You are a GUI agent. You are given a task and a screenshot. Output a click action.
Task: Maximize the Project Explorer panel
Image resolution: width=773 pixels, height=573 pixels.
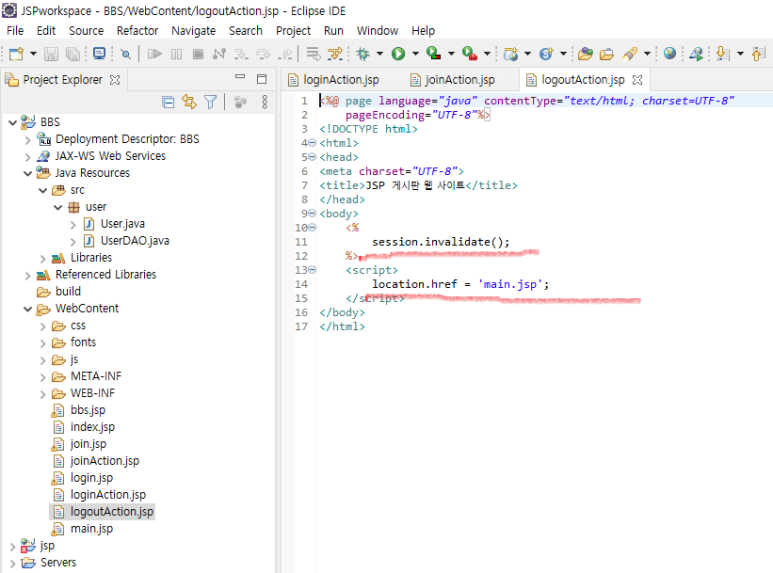click(262, 79)
